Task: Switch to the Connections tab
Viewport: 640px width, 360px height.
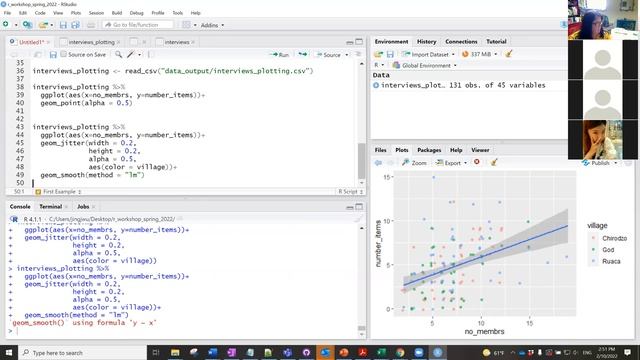Action: point(461,42)
